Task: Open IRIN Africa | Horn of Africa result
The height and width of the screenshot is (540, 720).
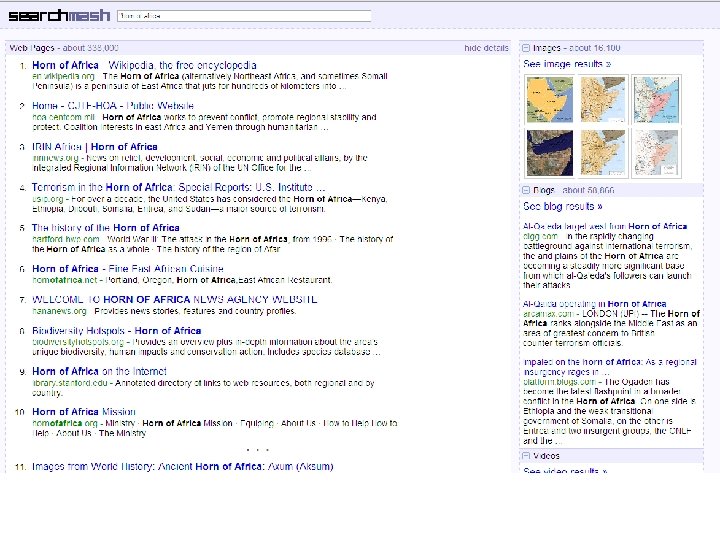Action: (95, 147)
